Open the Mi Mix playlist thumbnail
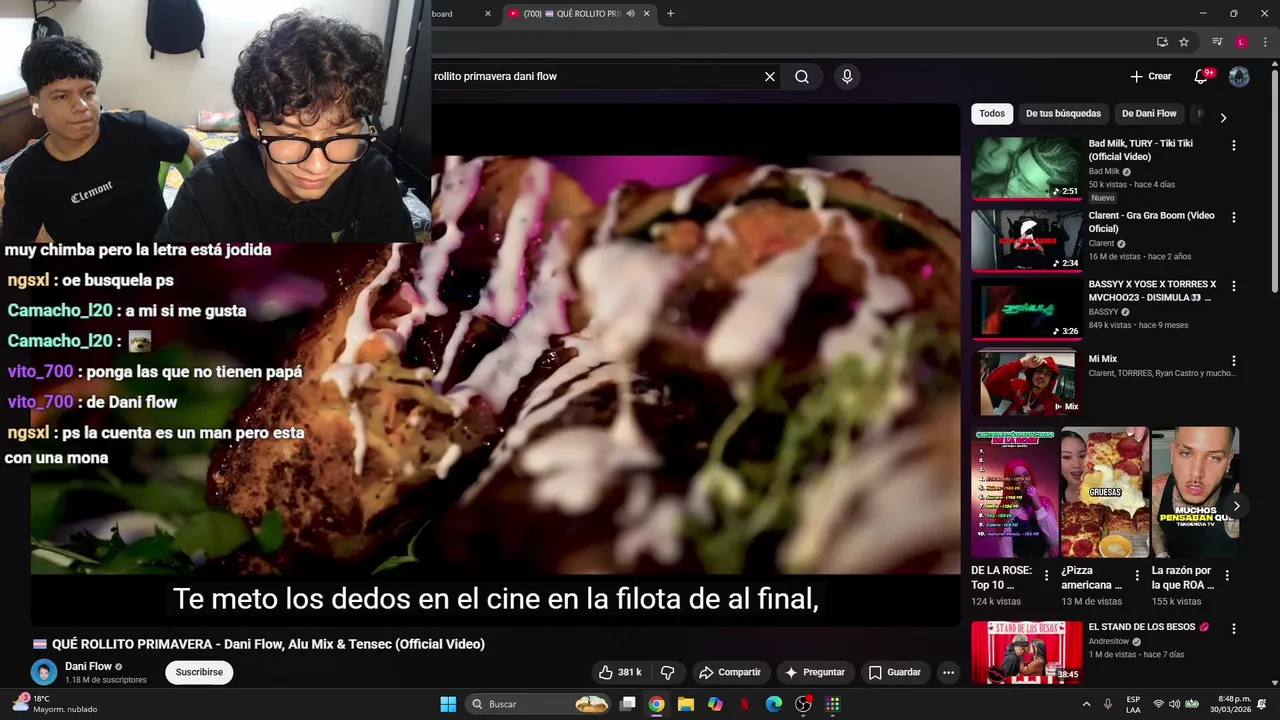The height and width of the screenshot is (720, 1280). [x=1027, y=383]
